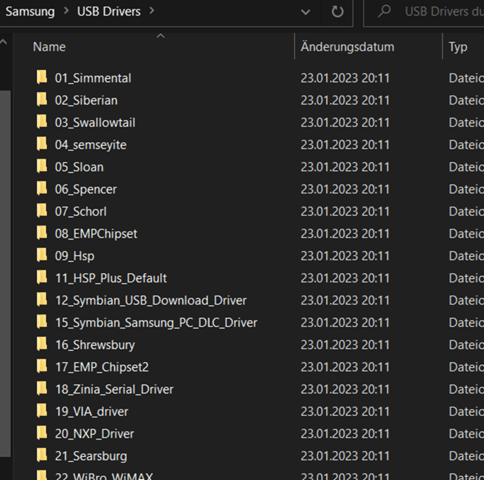The image size is (484, 480).
Task: Click the 20_NXP_Driver folder icon
Action: pyautogui.click(x=42, y=433)
